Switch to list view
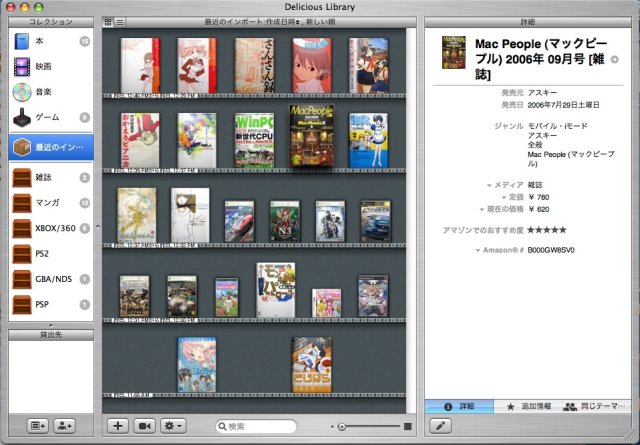 (120, 22)
